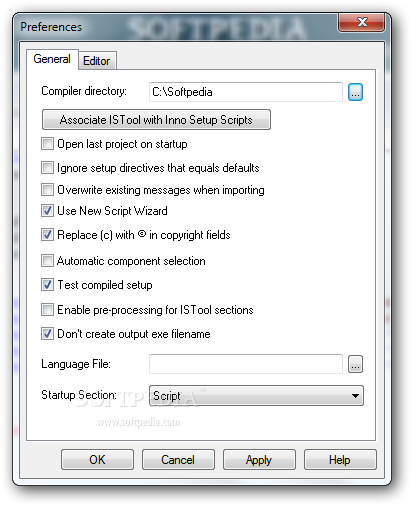This screenshot has height=506, width=412.
Task: Enable pre-processing for ISTool sections
Action: (47, 310)
